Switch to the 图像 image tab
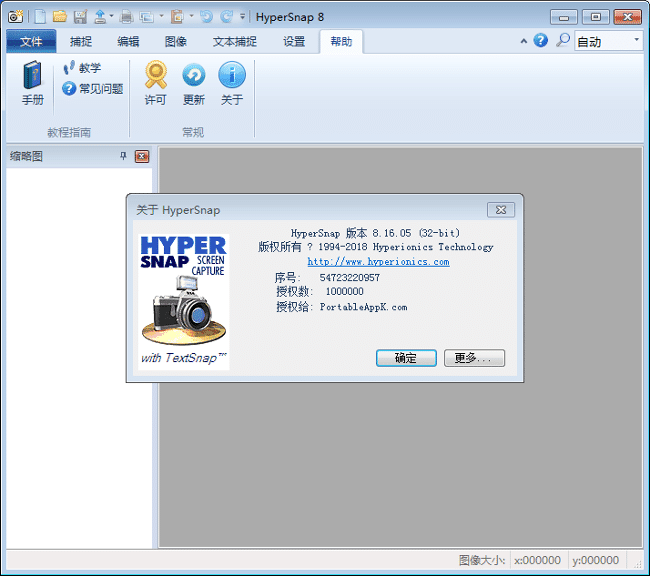This screenshot has width=650, height=576. 176,41
